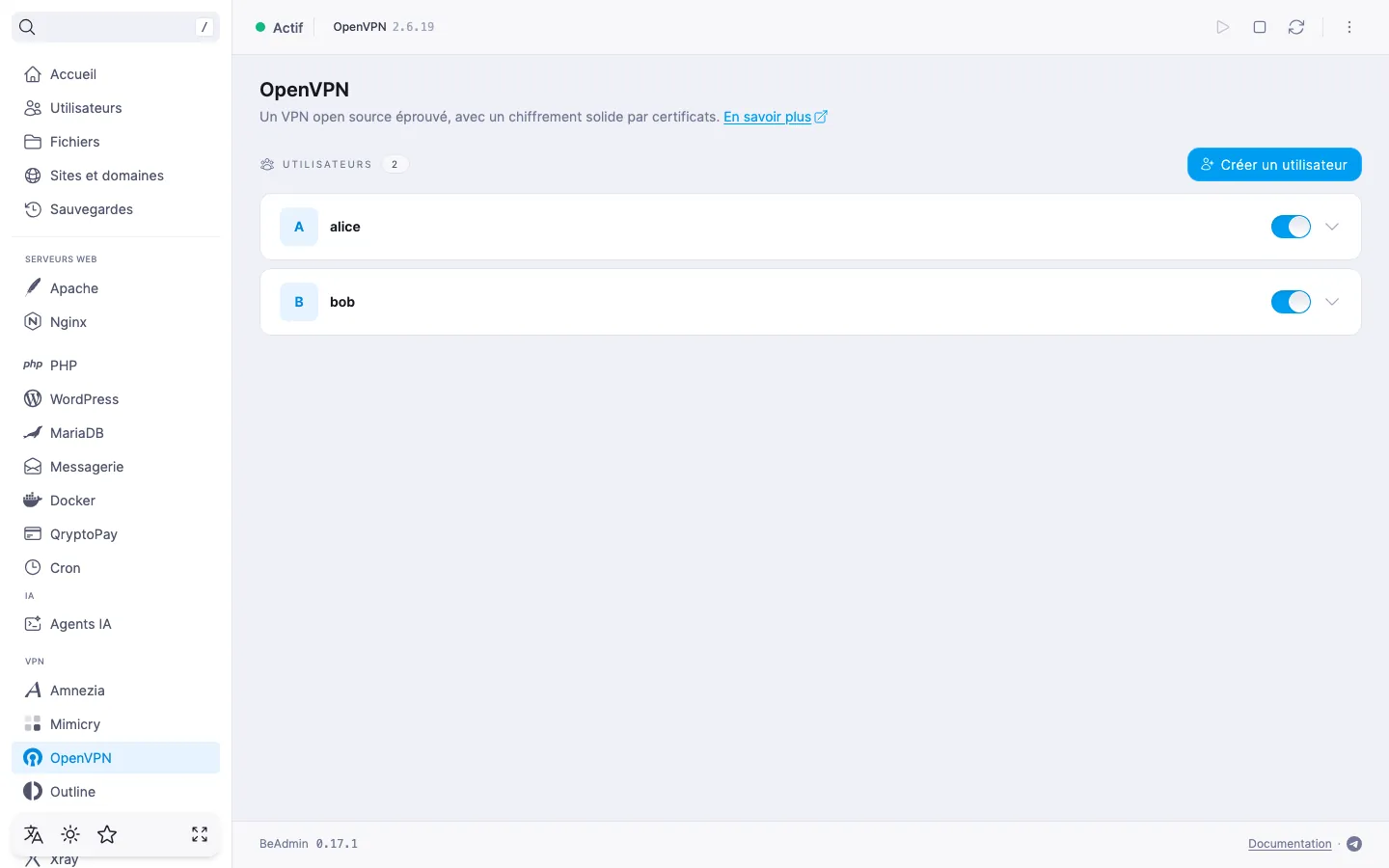
Task: Open MariaDB in sidebar
Action: [116, 433]
